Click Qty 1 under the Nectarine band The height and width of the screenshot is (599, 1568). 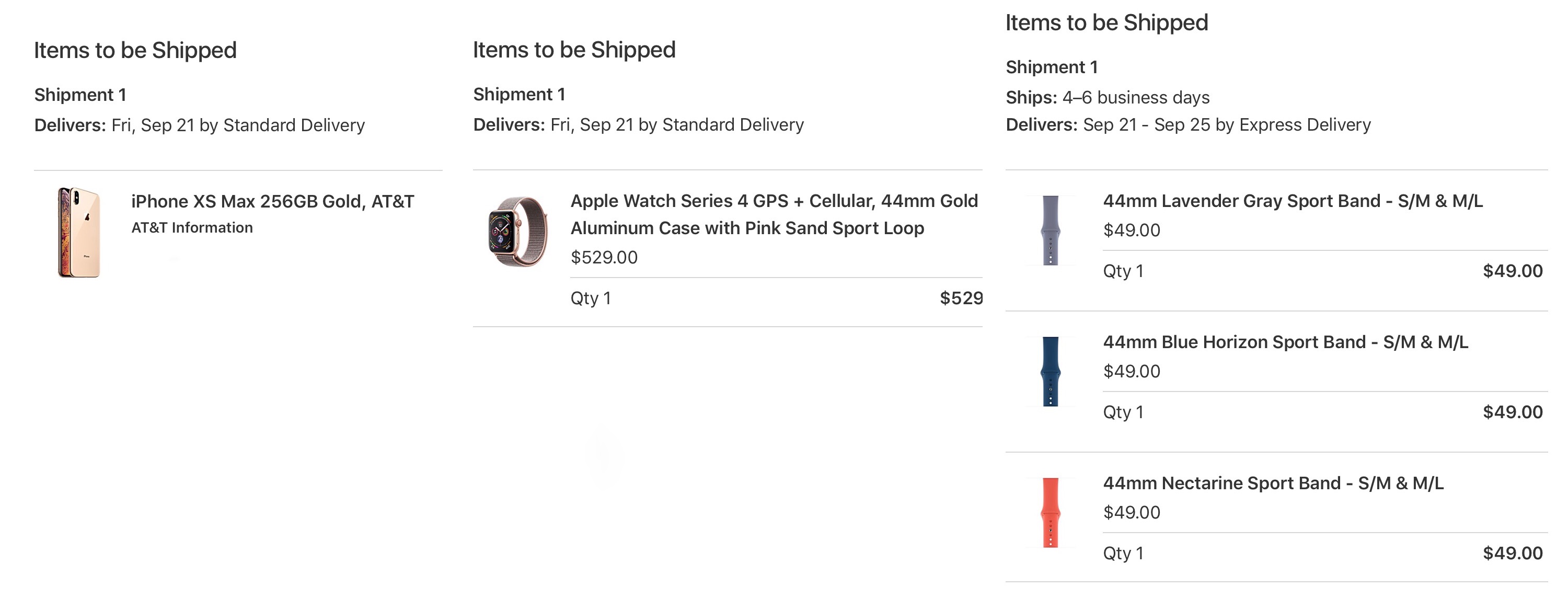[1123, 554]
